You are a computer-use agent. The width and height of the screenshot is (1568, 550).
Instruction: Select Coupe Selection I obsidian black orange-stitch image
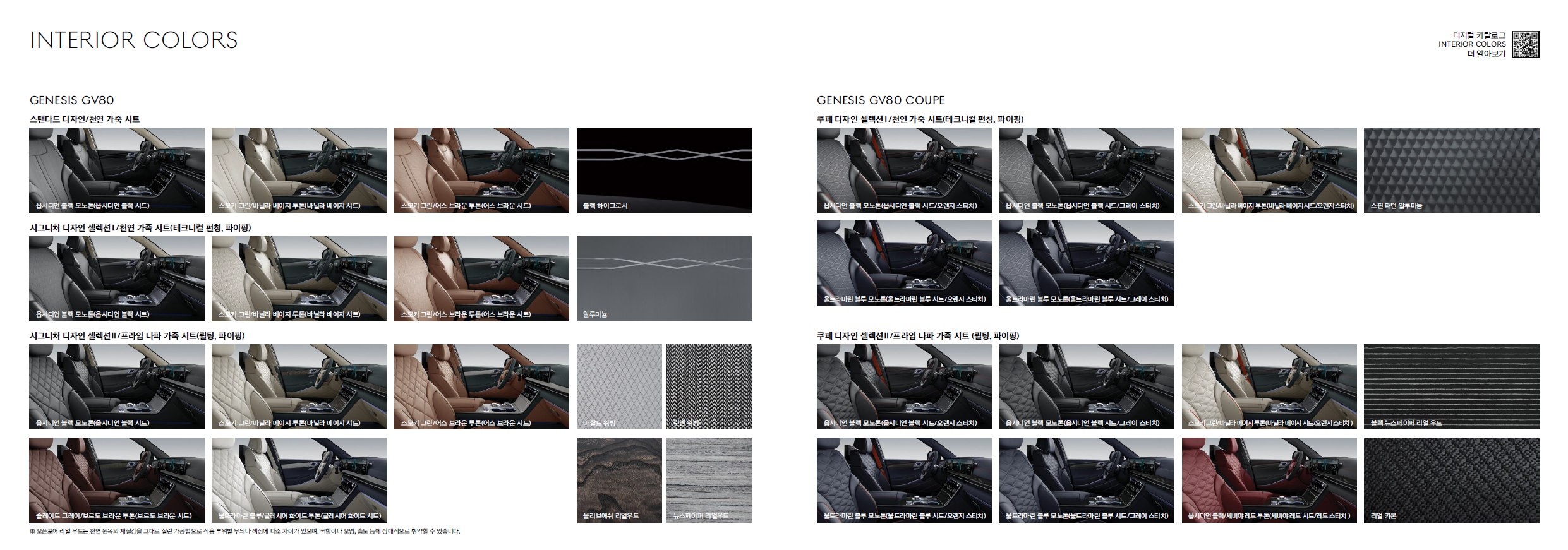pyautogui.click(x=904, y=170)
